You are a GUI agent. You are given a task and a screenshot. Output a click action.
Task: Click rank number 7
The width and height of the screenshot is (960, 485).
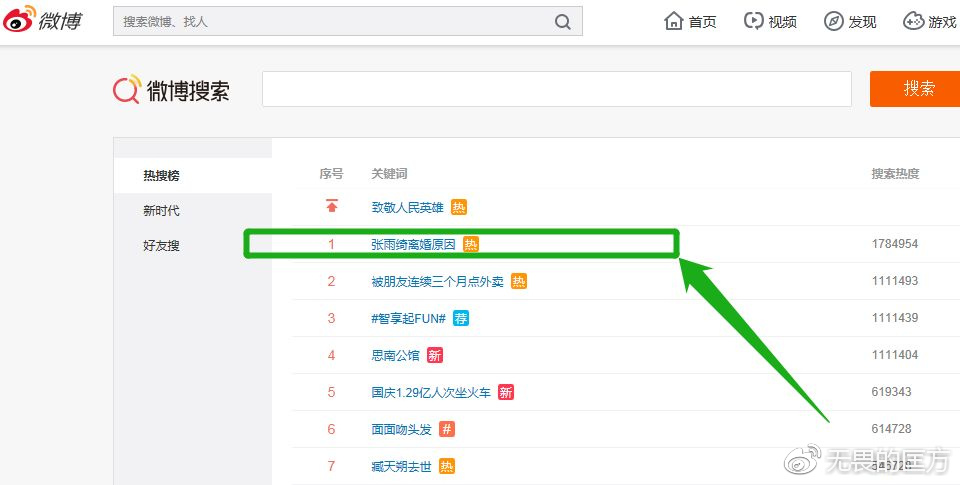[331, 466]
